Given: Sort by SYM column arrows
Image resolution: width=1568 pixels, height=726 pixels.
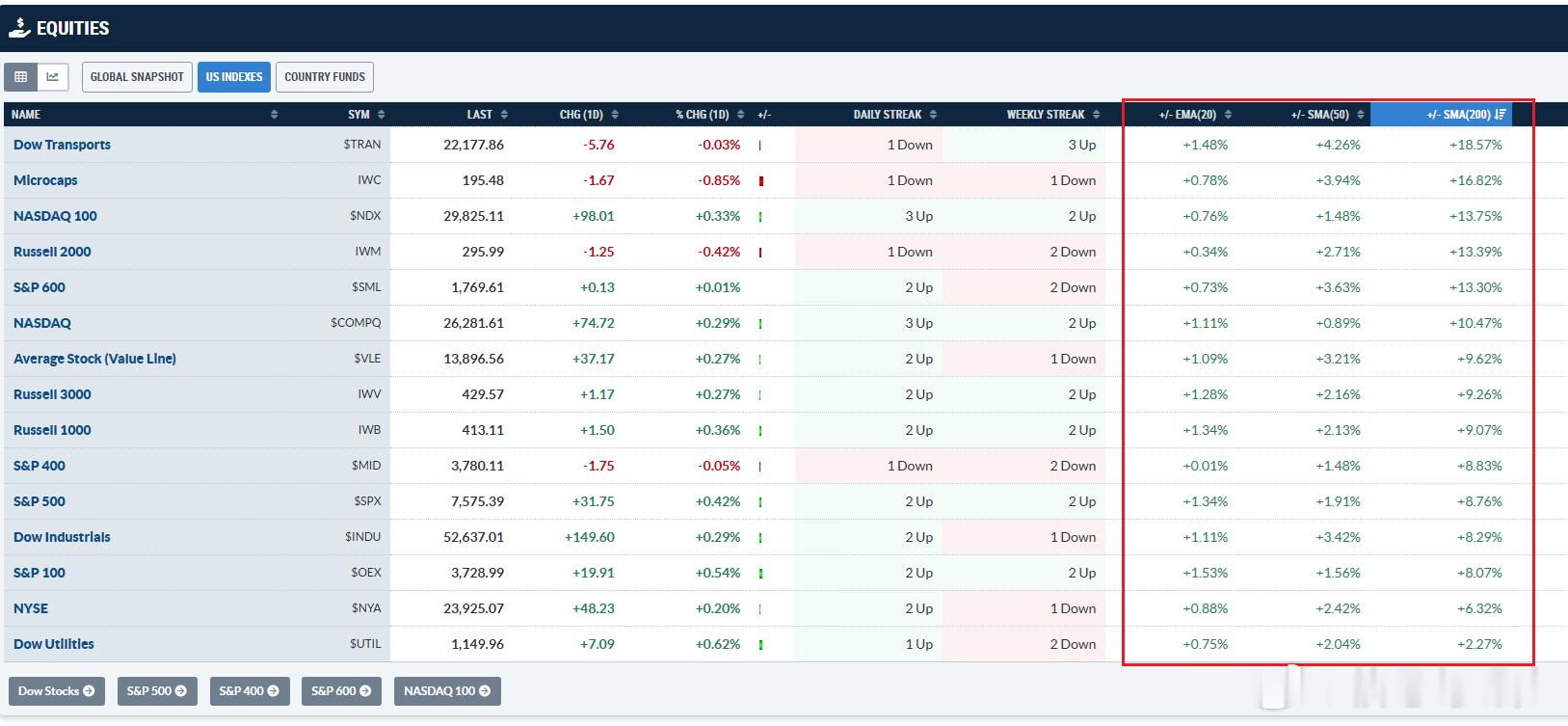Looking at the screenshot, I should (382, 115).
